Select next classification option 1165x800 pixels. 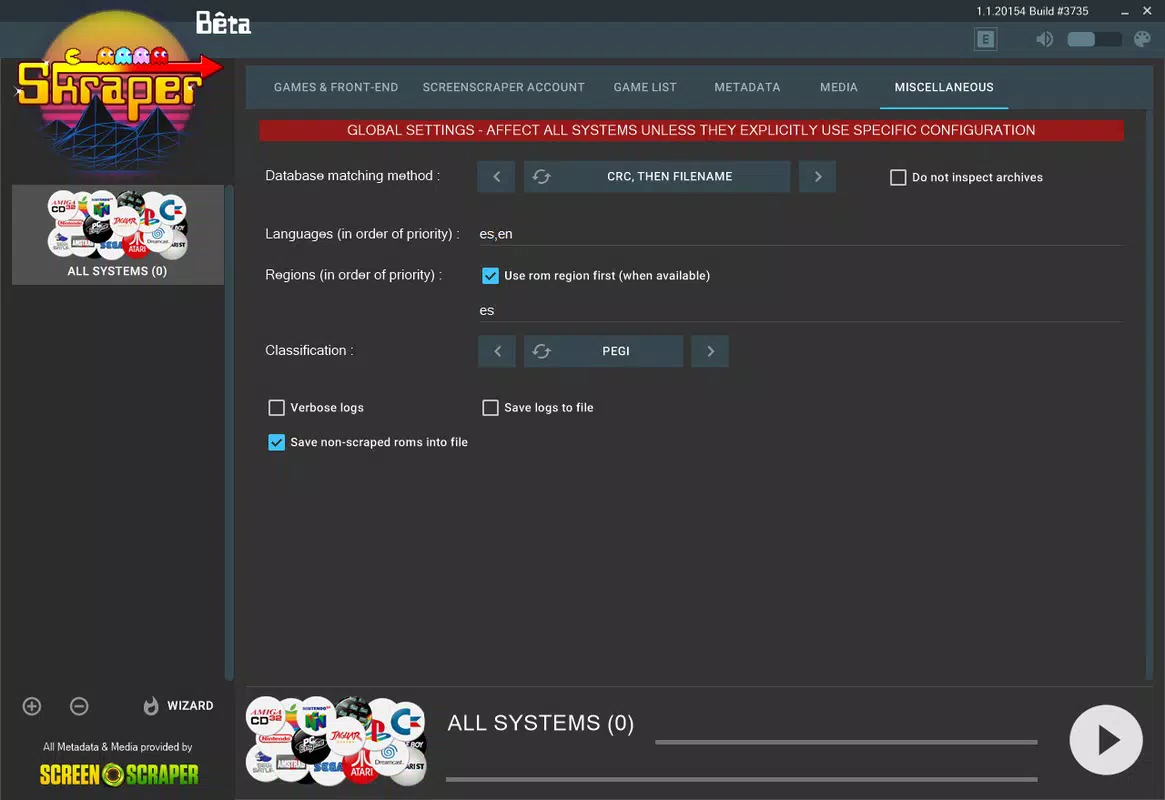(x=710, y=351)
